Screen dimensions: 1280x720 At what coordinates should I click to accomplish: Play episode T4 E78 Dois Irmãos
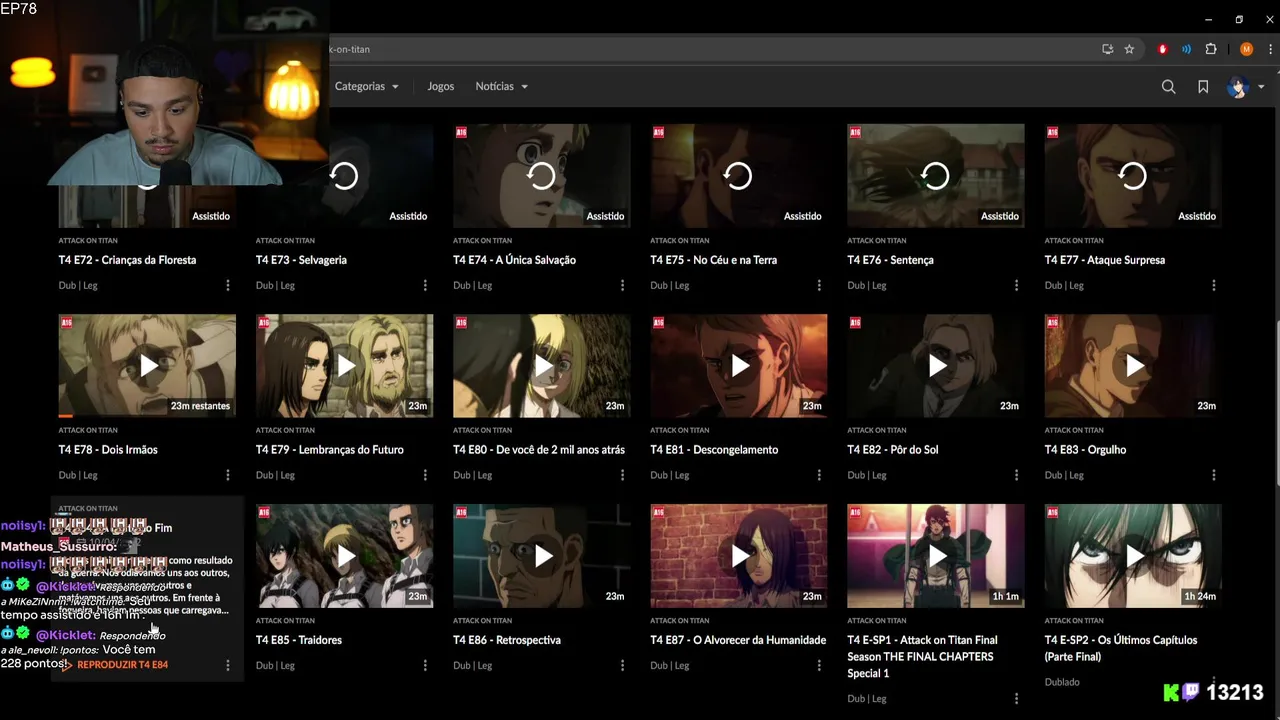pos(147,366)
